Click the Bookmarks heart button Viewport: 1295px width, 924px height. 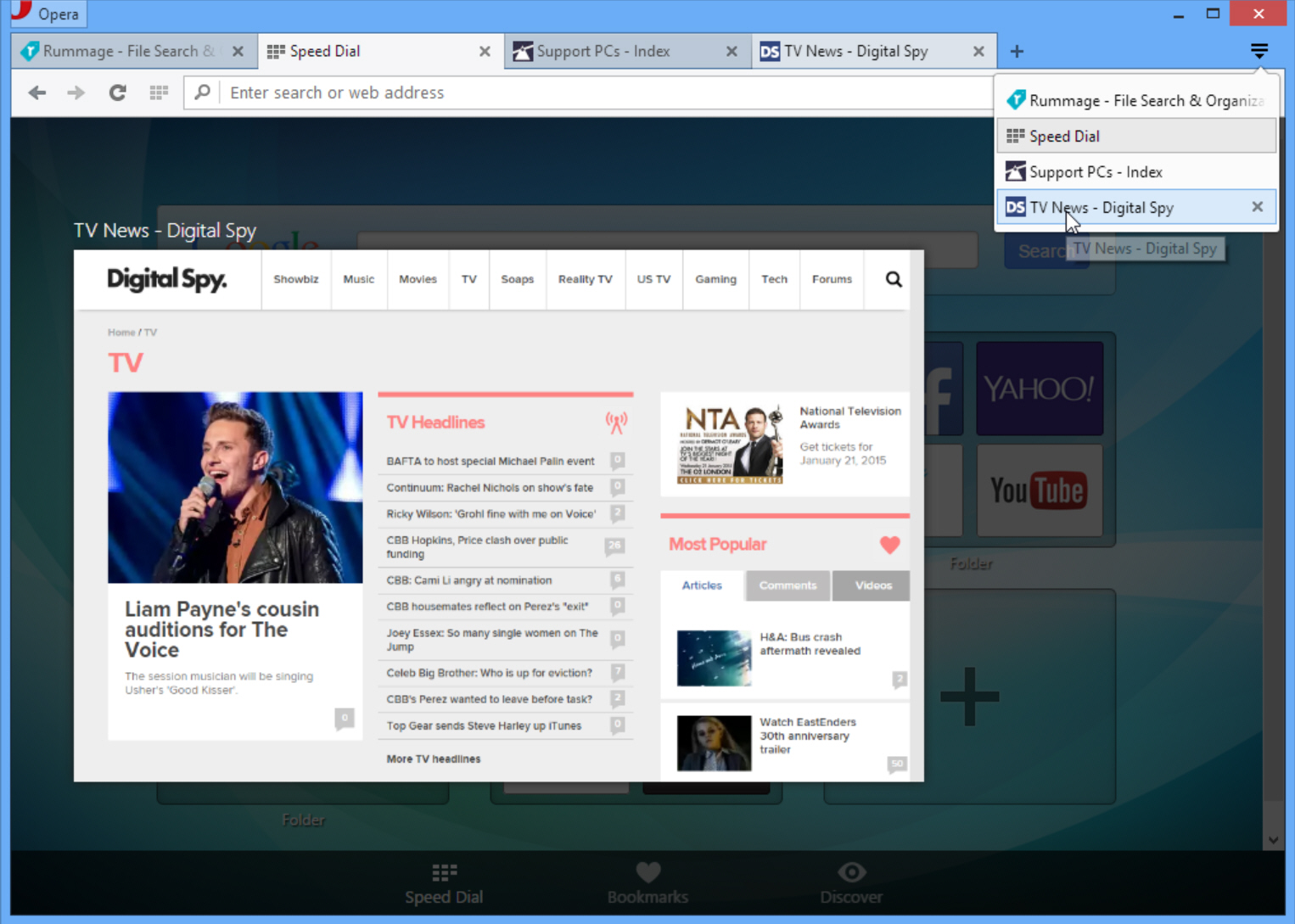pos(647,882)
